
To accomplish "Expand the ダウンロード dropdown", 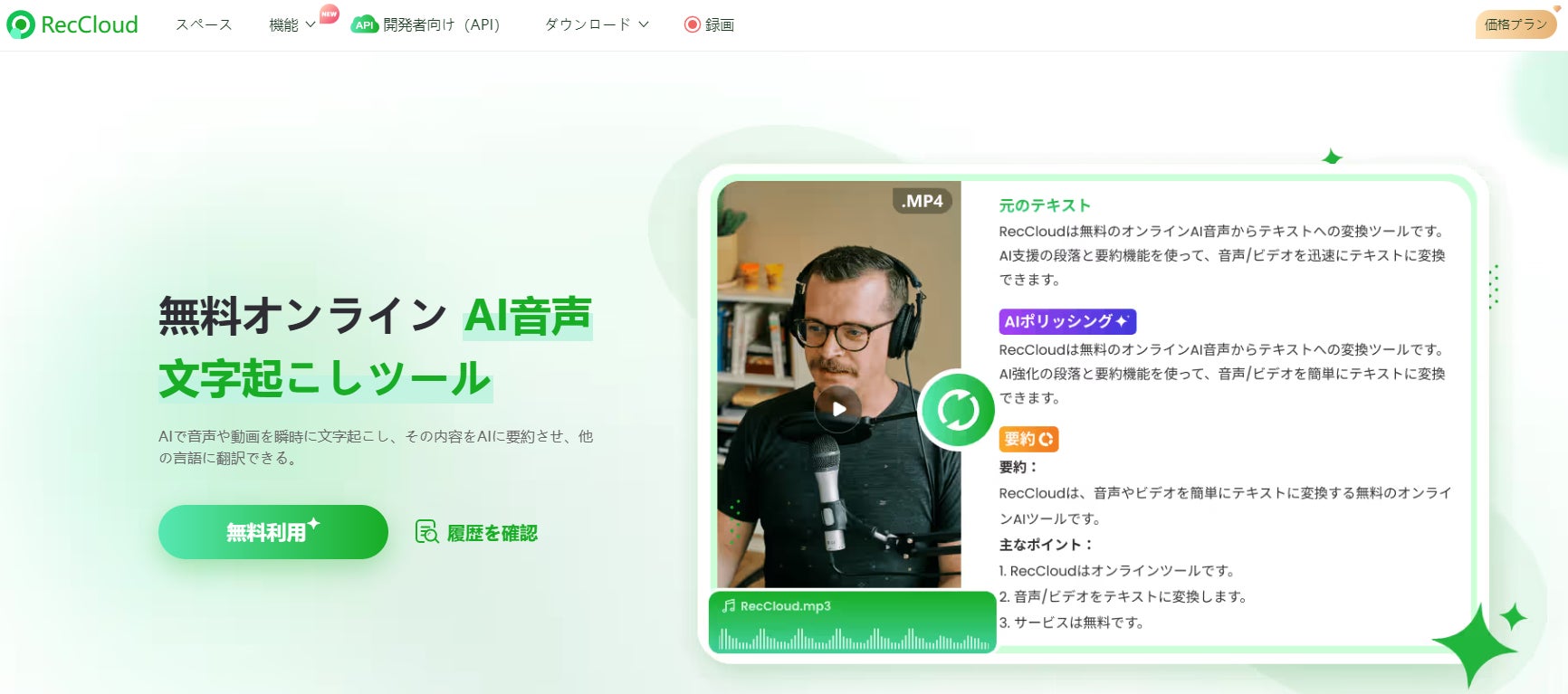I will point(597,24).
